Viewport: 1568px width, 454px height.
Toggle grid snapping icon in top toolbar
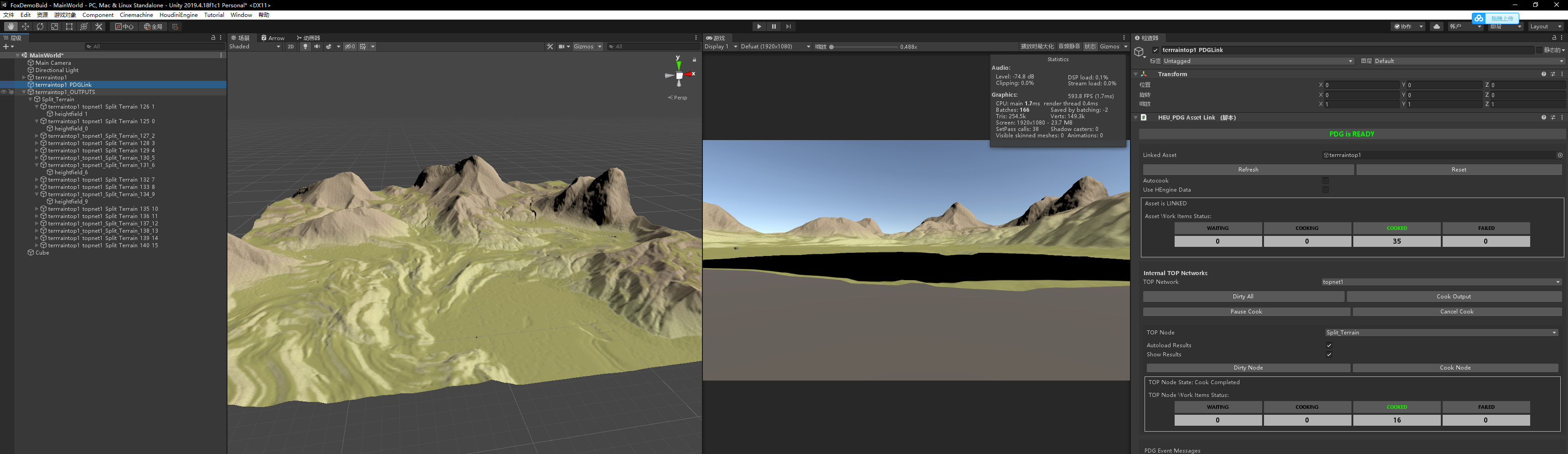tap(175, 27)
